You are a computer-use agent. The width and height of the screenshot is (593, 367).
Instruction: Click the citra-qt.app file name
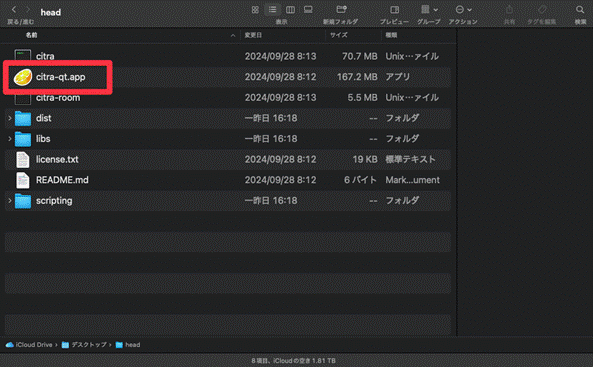[x=61, y=77]
